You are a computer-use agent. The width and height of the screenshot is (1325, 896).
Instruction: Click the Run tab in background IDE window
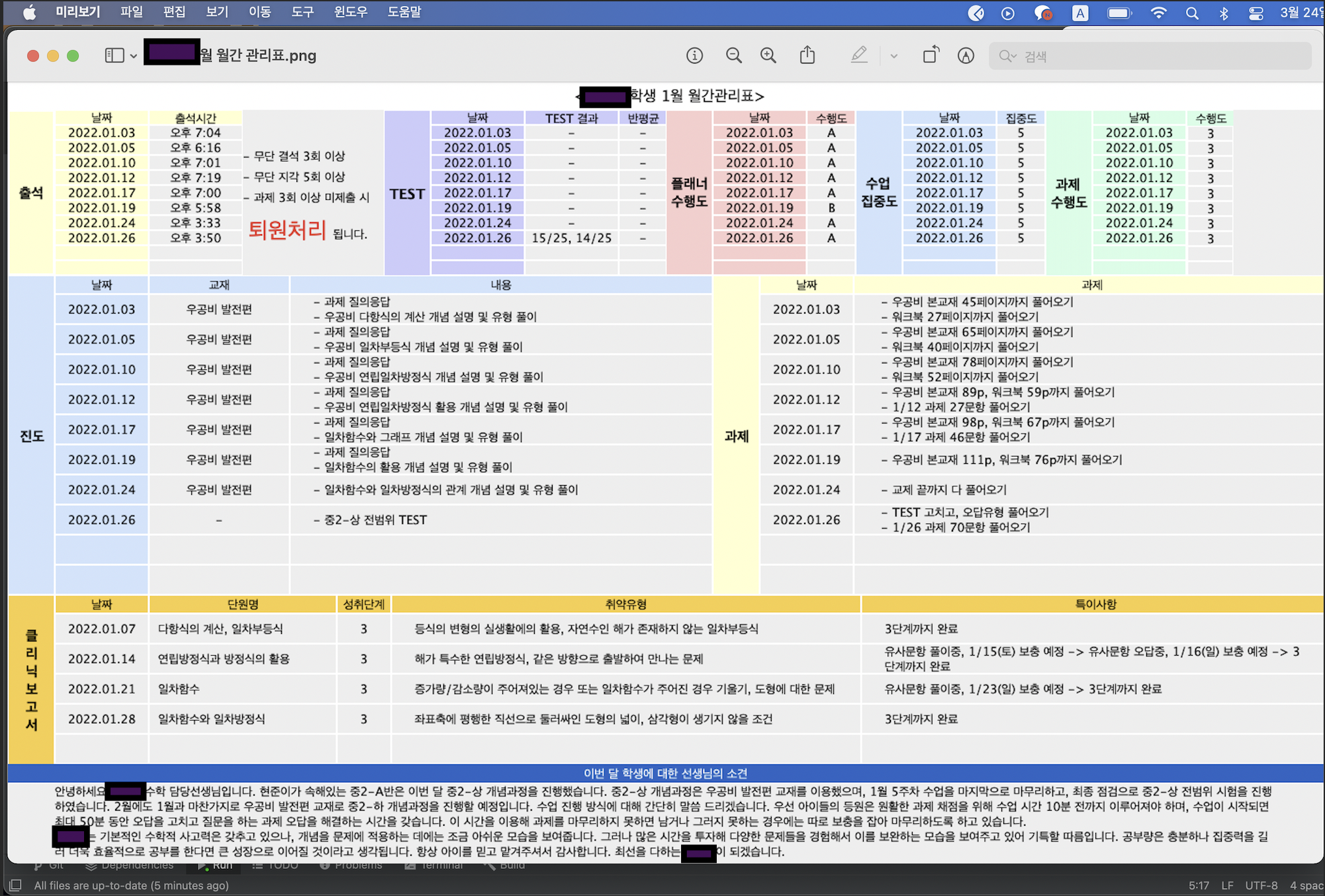tap(216, 865)
